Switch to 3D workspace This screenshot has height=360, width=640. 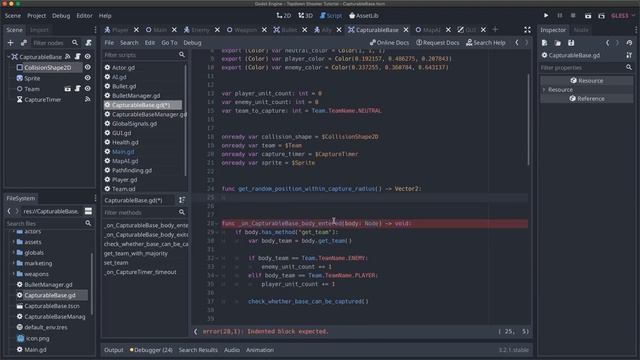coord(305,16)
